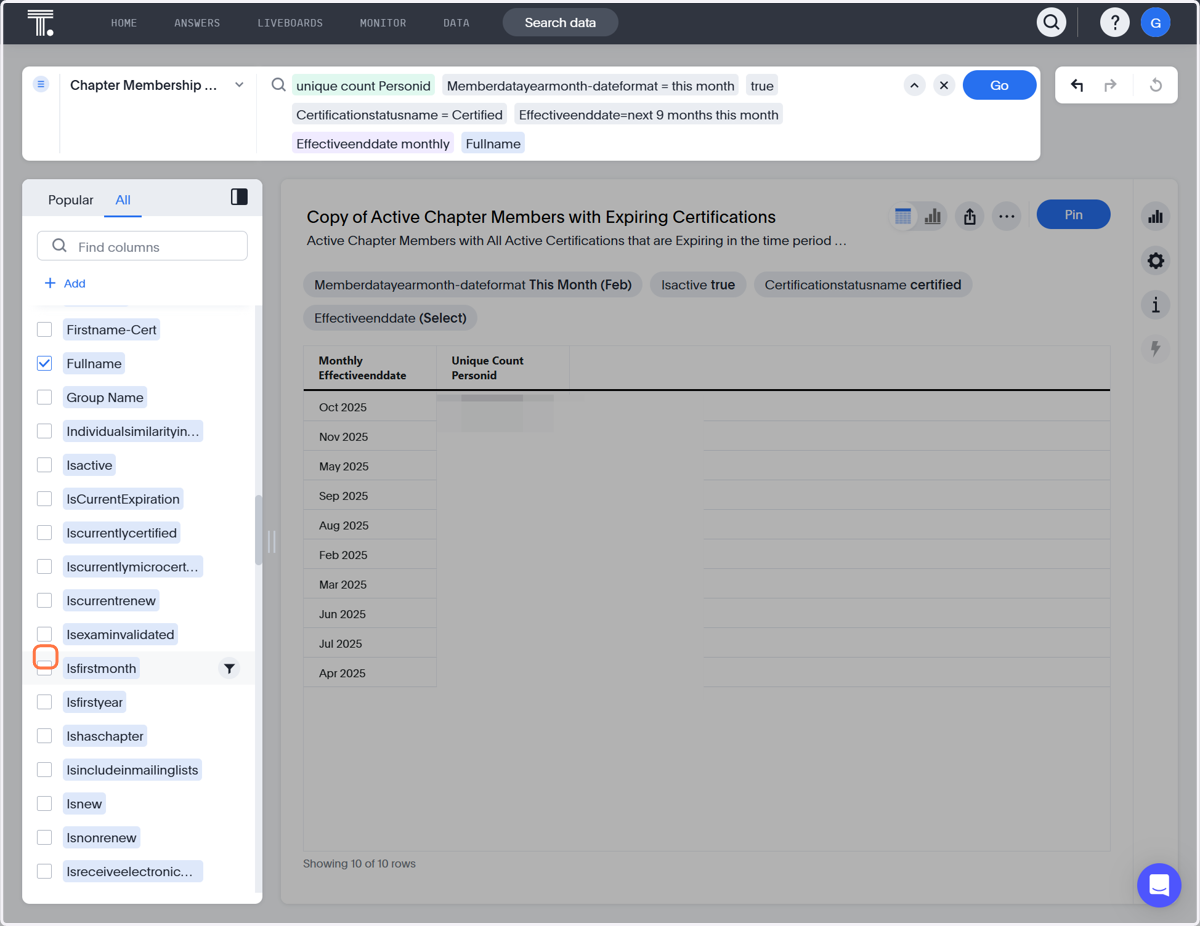Screen dimensions: 1200x926
Task: Click the filter icon on Isfirstmonth row
Action: tap(229, 668)
